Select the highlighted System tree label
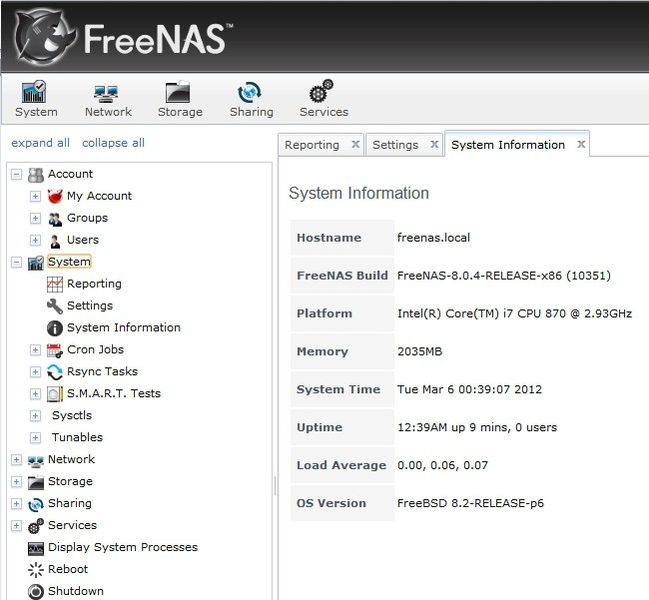Image resolution: width=649 pixels, height=600 pixels. [69, 262]
